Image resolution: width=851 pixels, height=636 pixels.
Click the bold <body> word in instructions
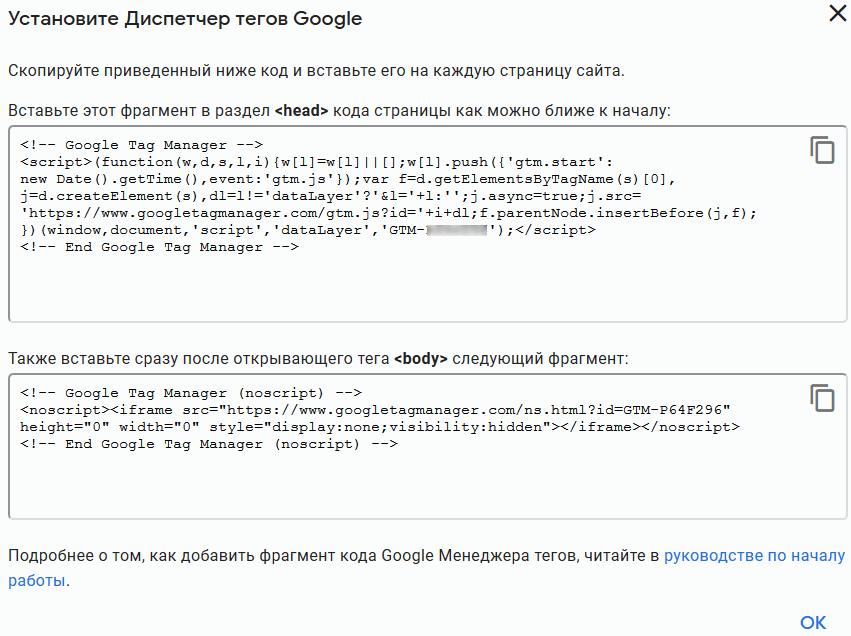[420, 357]
